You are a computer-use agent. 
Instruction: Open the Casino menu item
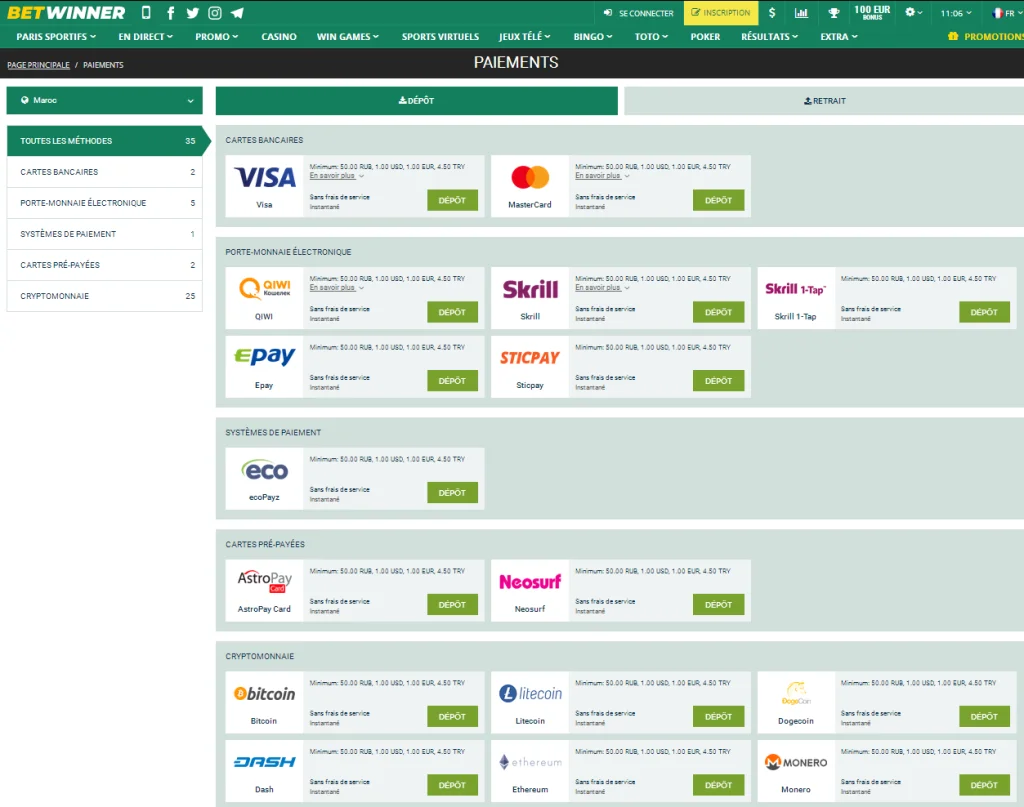coord(279,37)
